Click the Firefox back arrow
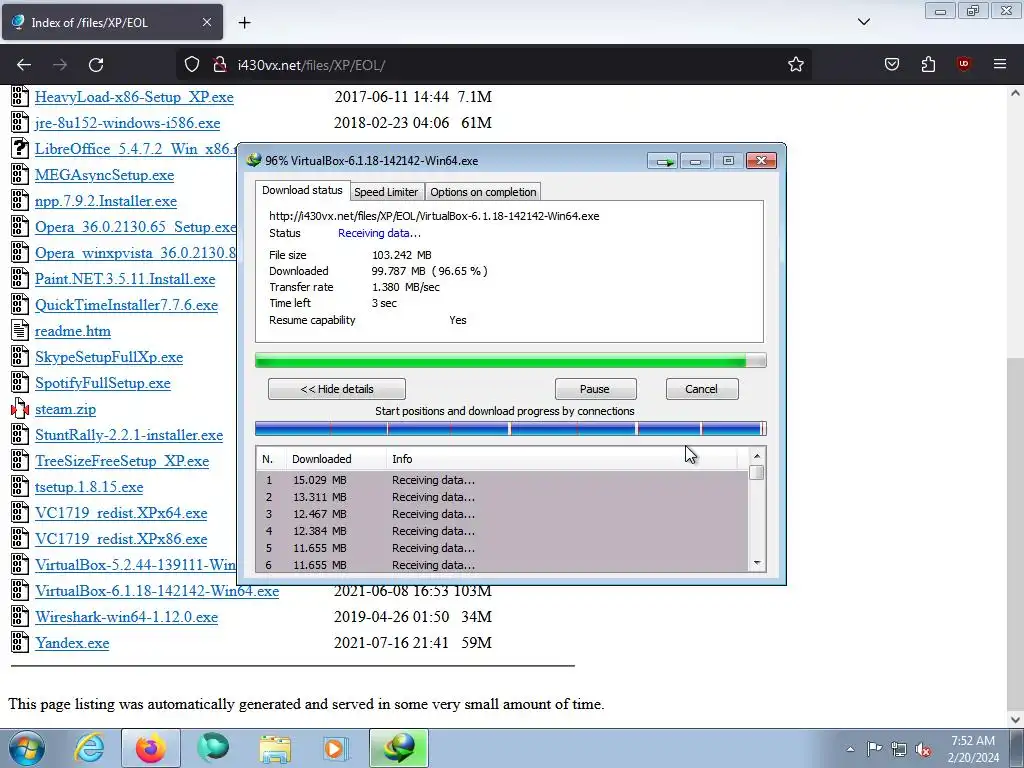 pos(24,65)
